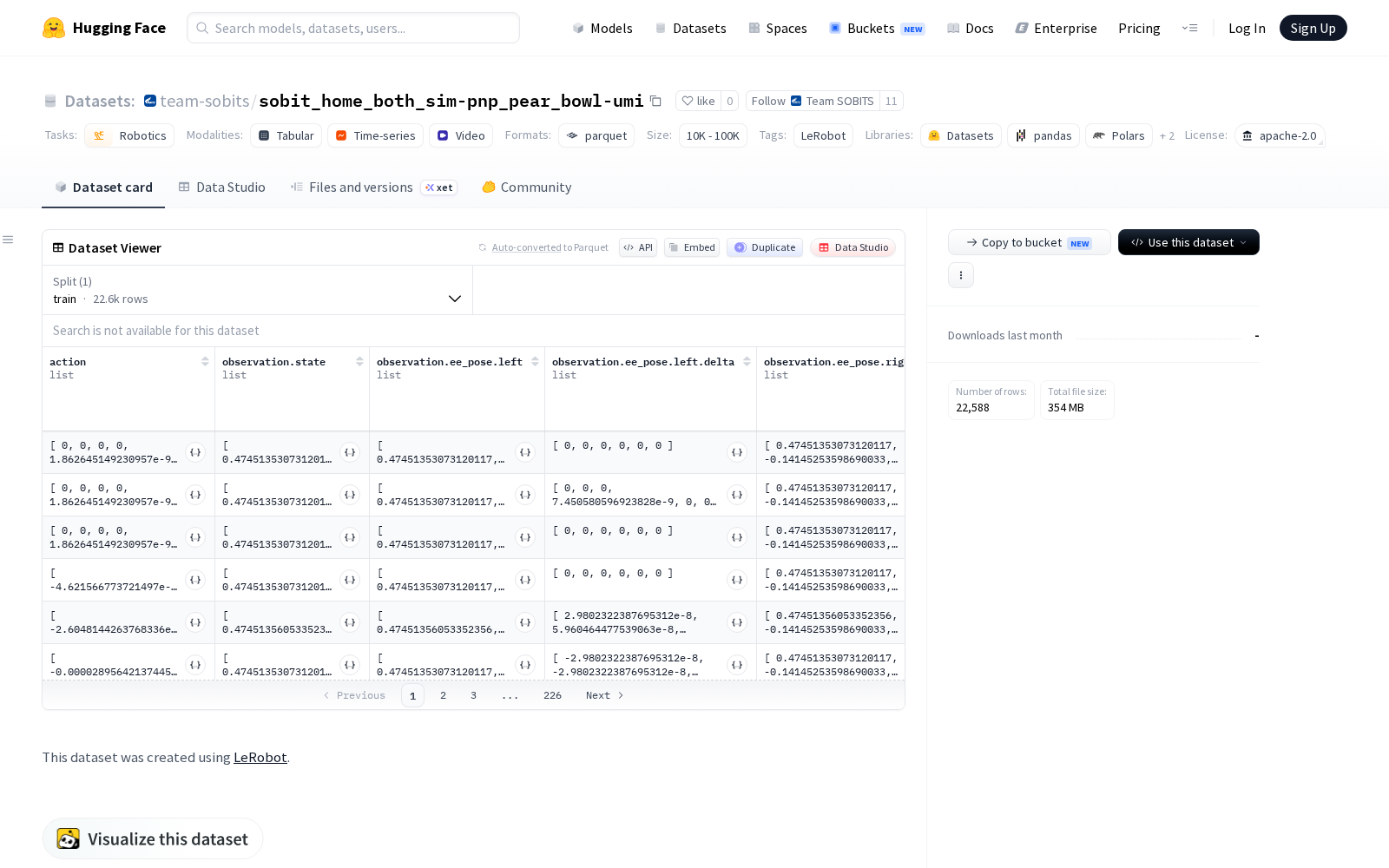Screen dimensions: 1389x868
Task: Click the Log In link
Action: point(1247,28)
